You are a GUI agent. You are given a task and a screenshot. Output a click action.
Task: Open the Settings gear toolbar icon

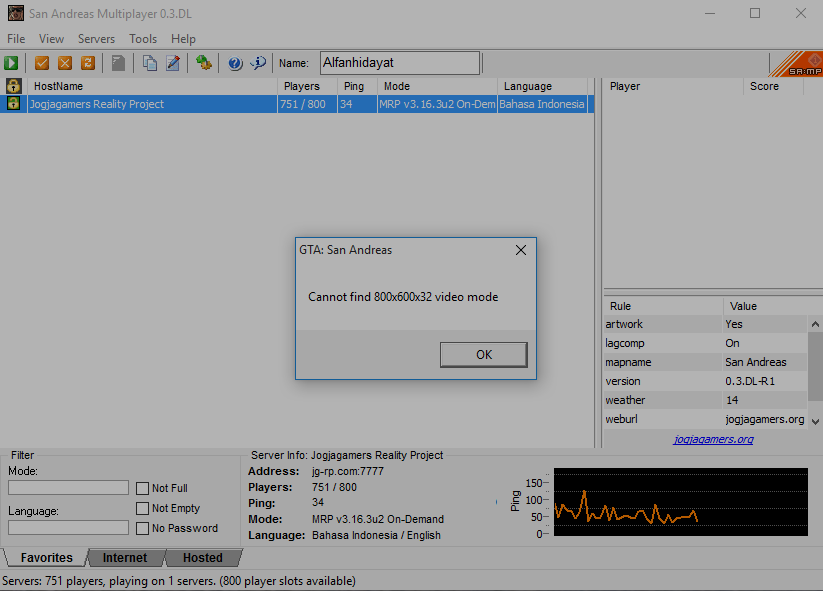pyautogui.click(x=204, y=63)
